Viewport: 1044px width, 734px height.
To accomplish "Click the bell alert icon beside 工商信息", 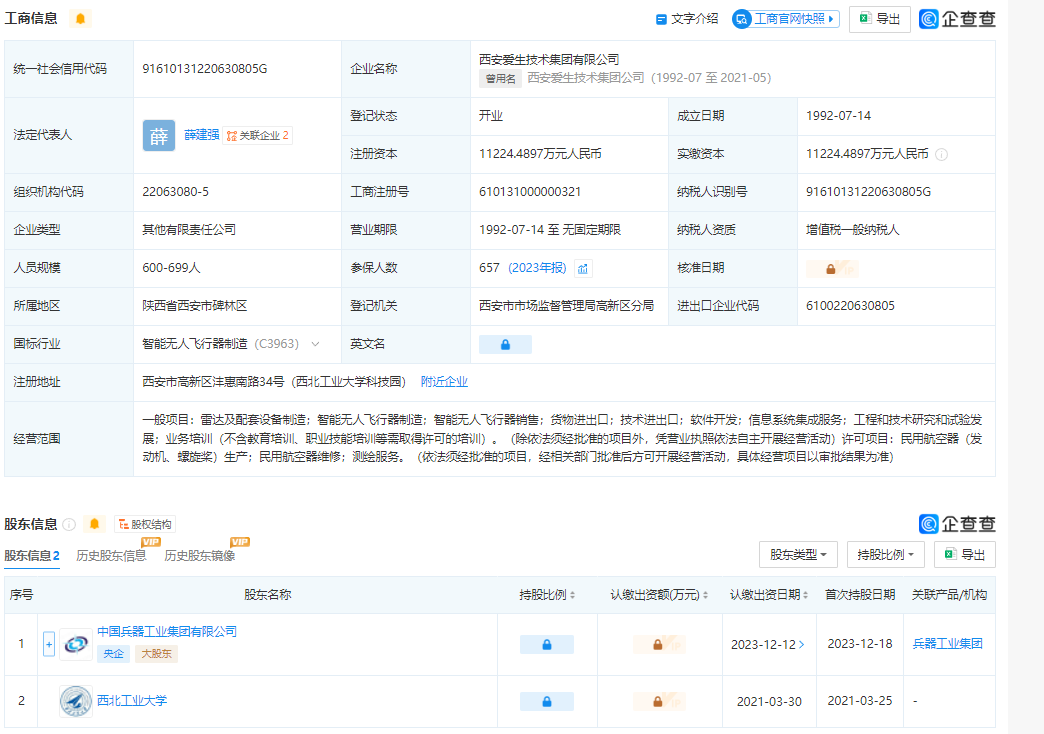I will click(x=80, y=19).
